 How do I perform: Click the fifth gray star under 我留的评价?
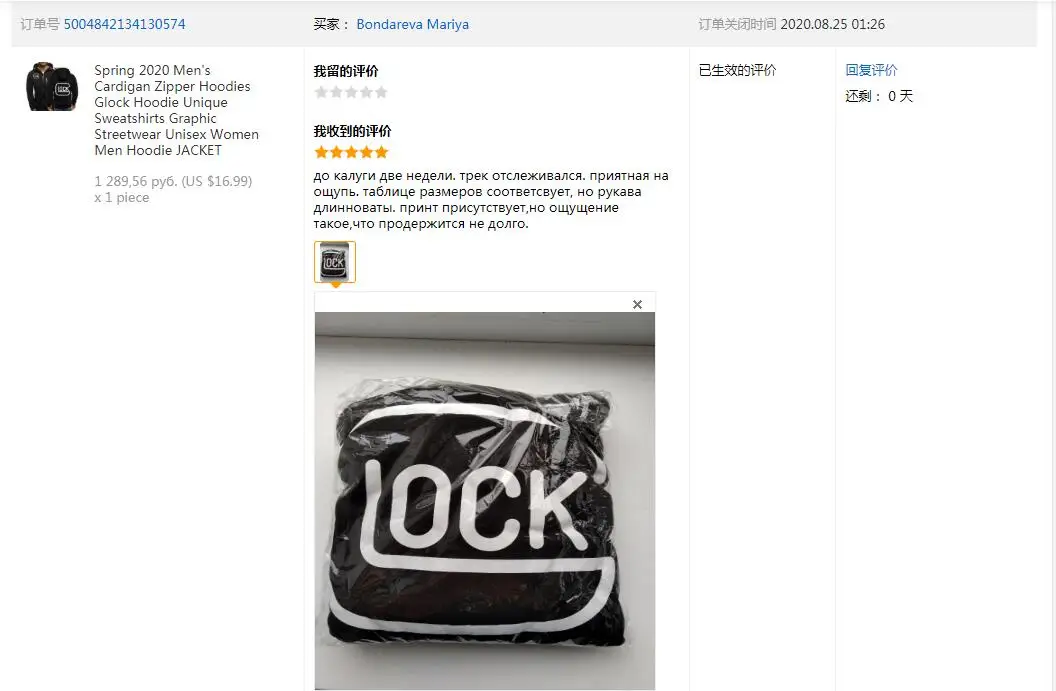tap(381, 92)
